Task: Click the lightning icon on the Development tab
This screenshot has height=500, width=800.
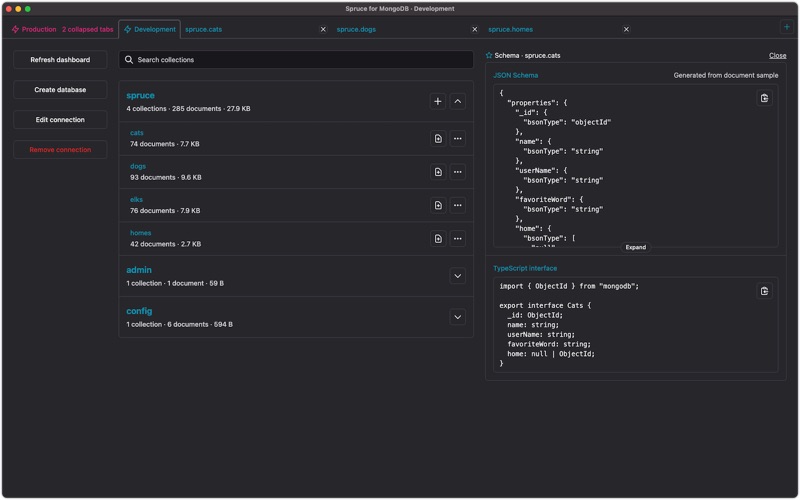Action: pyautogui.click(x=128, y=29)
